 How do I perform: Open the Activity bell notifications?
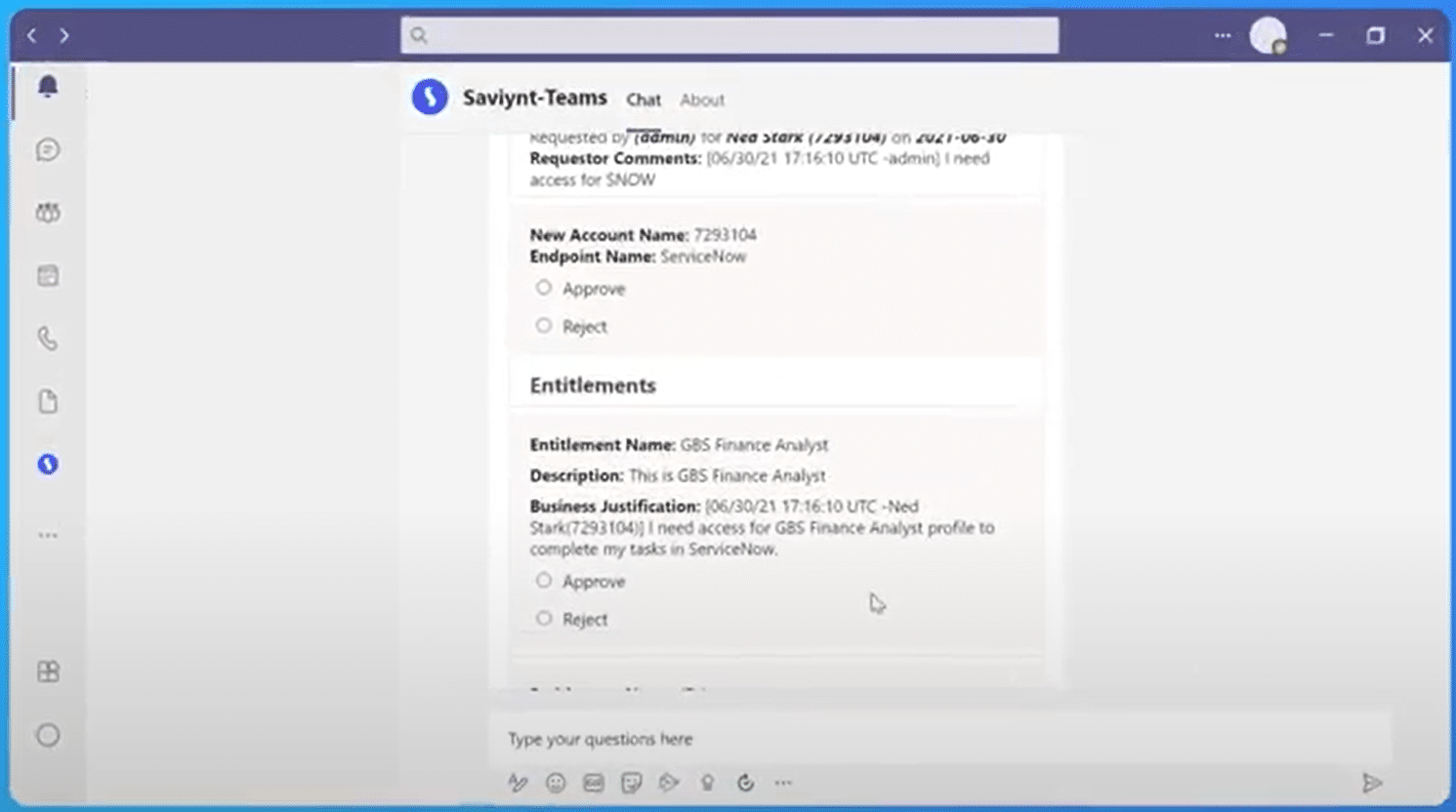[x=47, y=85]
